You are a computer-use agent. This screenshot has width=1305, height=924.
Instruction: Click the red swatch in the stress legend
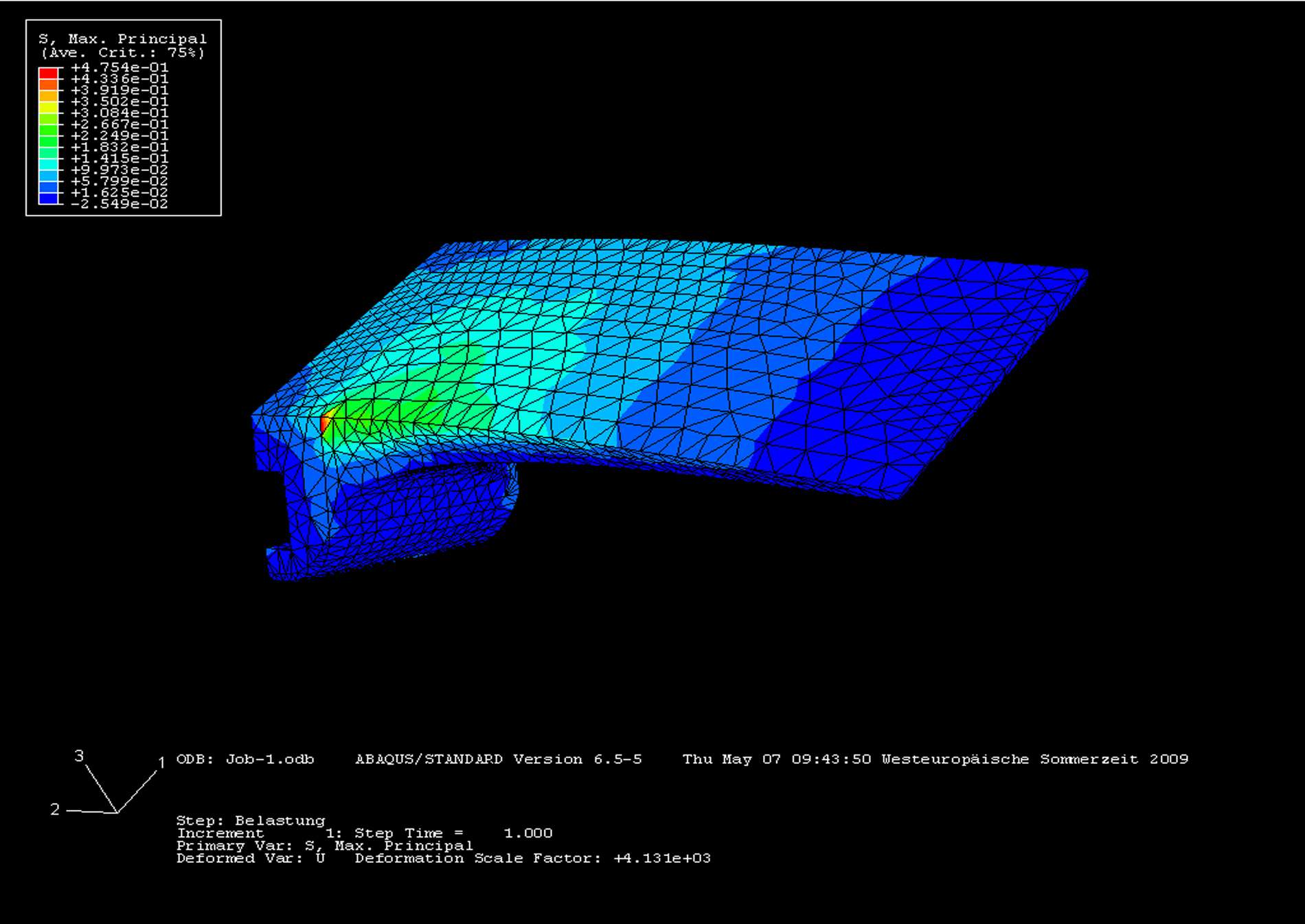click(48, 73)
